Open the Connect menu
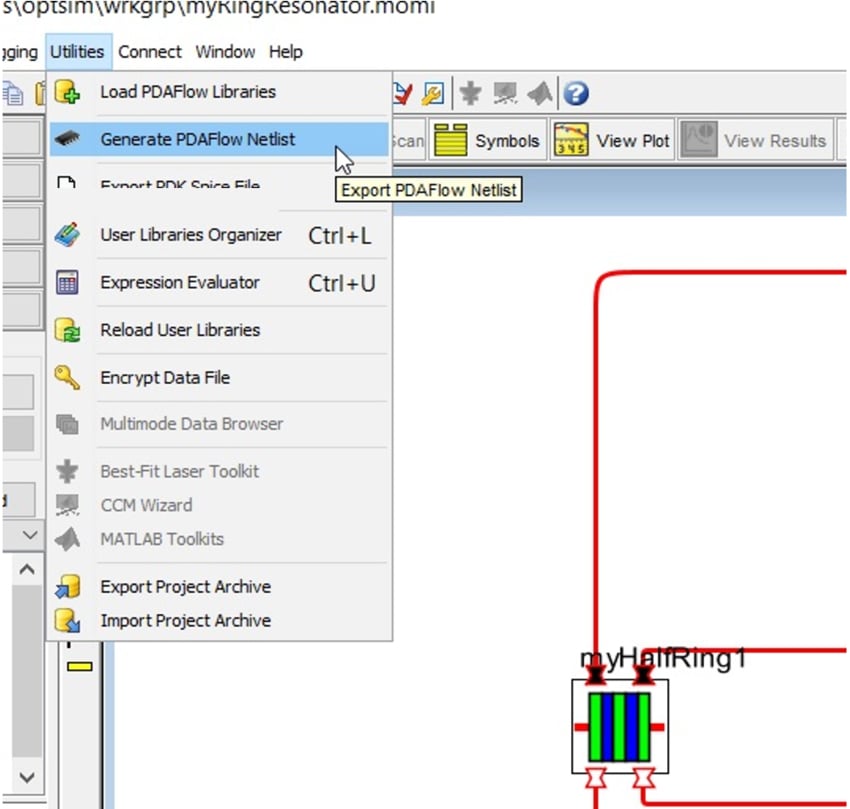The image size is (850, 809). coord(149,51)
